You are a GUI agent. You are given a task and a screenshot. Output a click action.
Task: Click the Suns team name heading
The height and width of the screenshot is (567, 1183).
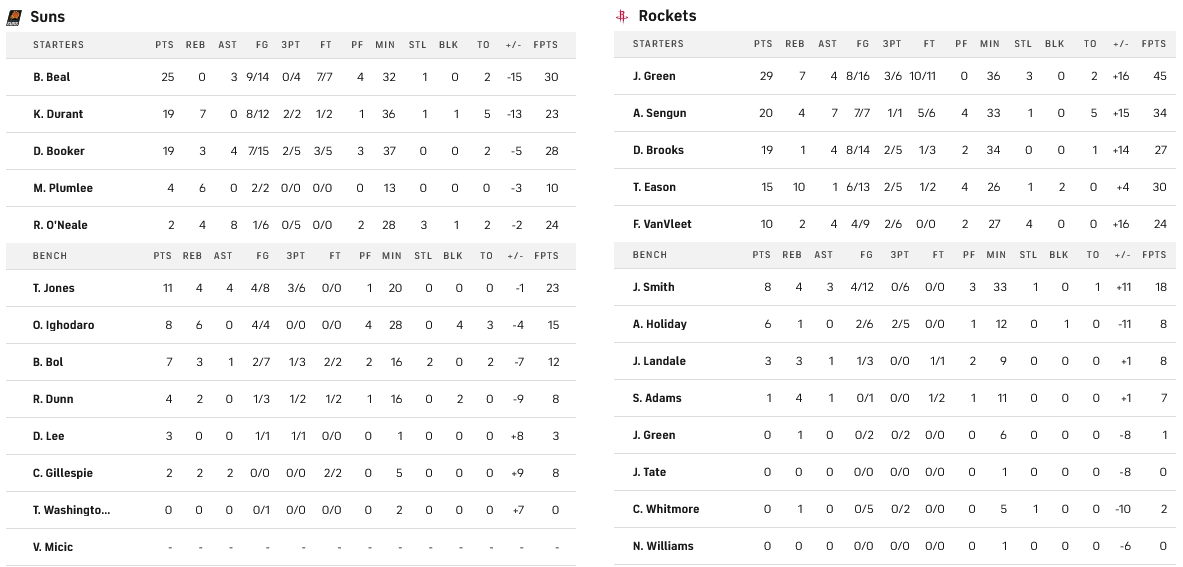(48, 17)
